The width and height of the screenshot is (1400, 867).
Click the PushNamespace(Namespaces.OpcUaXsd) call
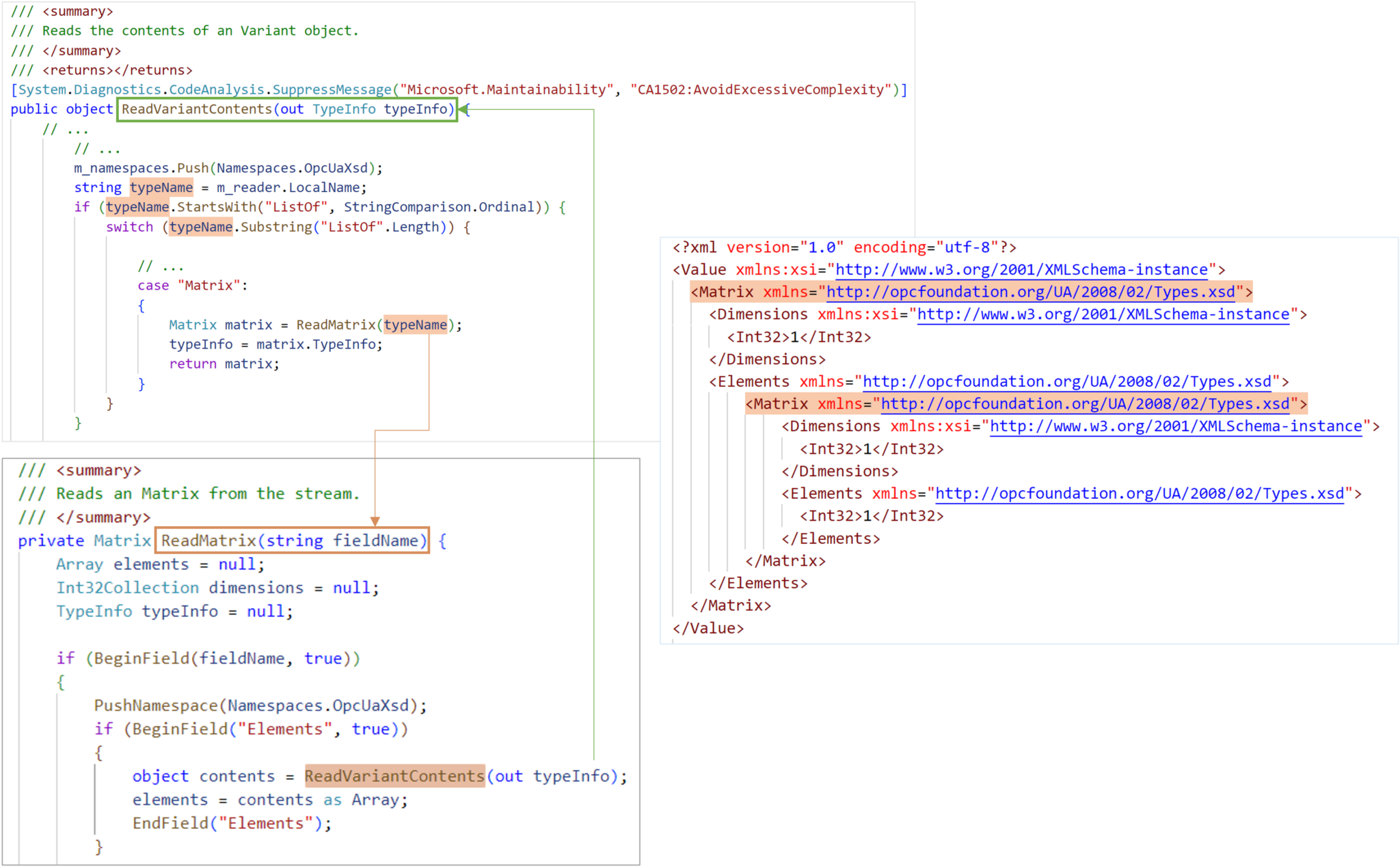pyautogui.click(x=260, y=704)
